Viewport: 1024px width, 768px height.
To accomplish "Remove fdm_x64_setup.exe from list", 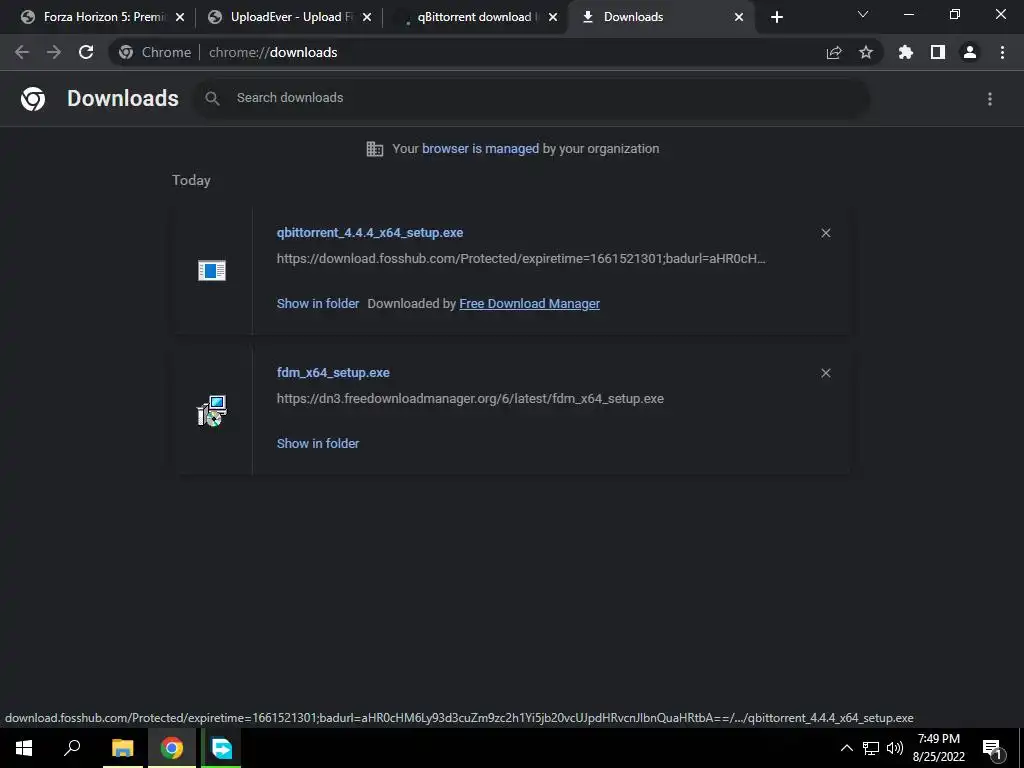I will [825, 373].
